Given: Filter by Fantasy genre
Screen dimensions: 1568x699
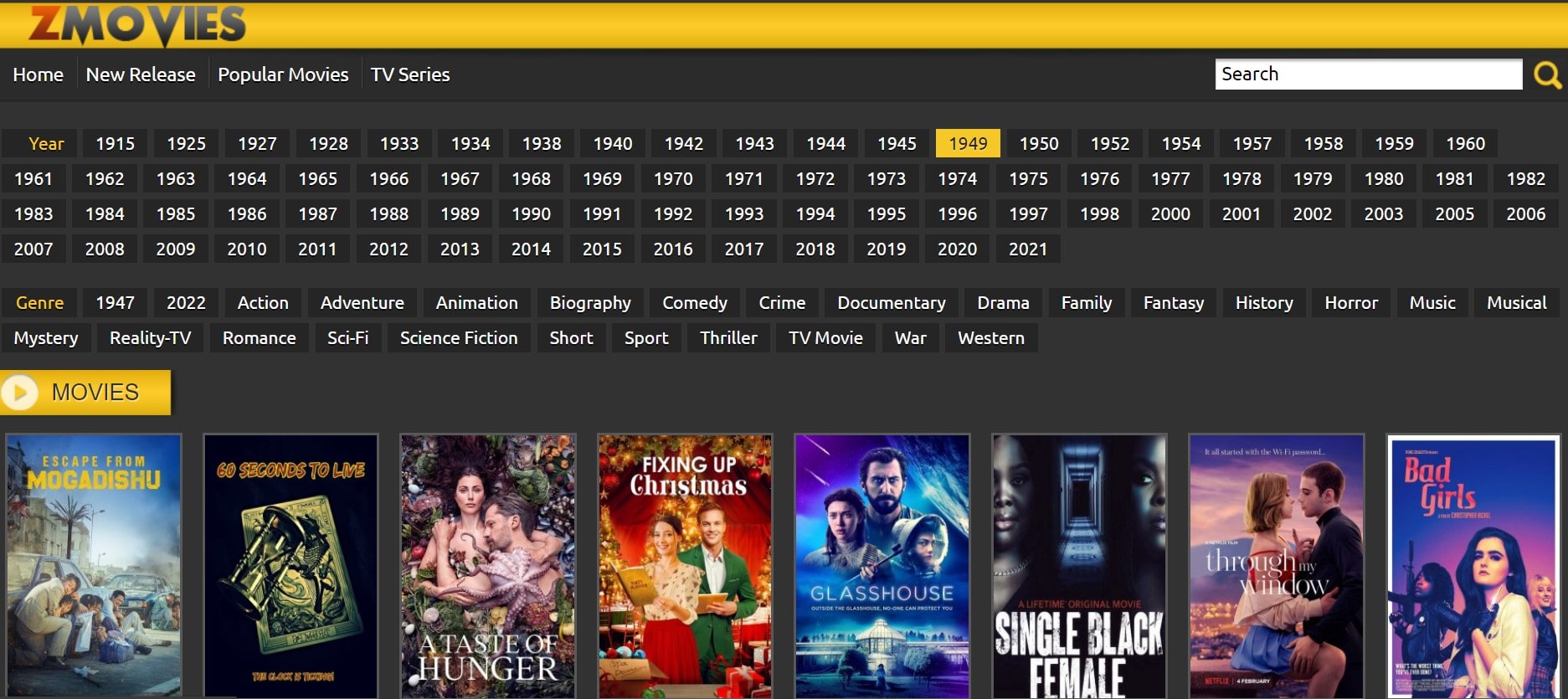Looking at the screenshot, I should pyautogui.click(x=1174, y=302).
